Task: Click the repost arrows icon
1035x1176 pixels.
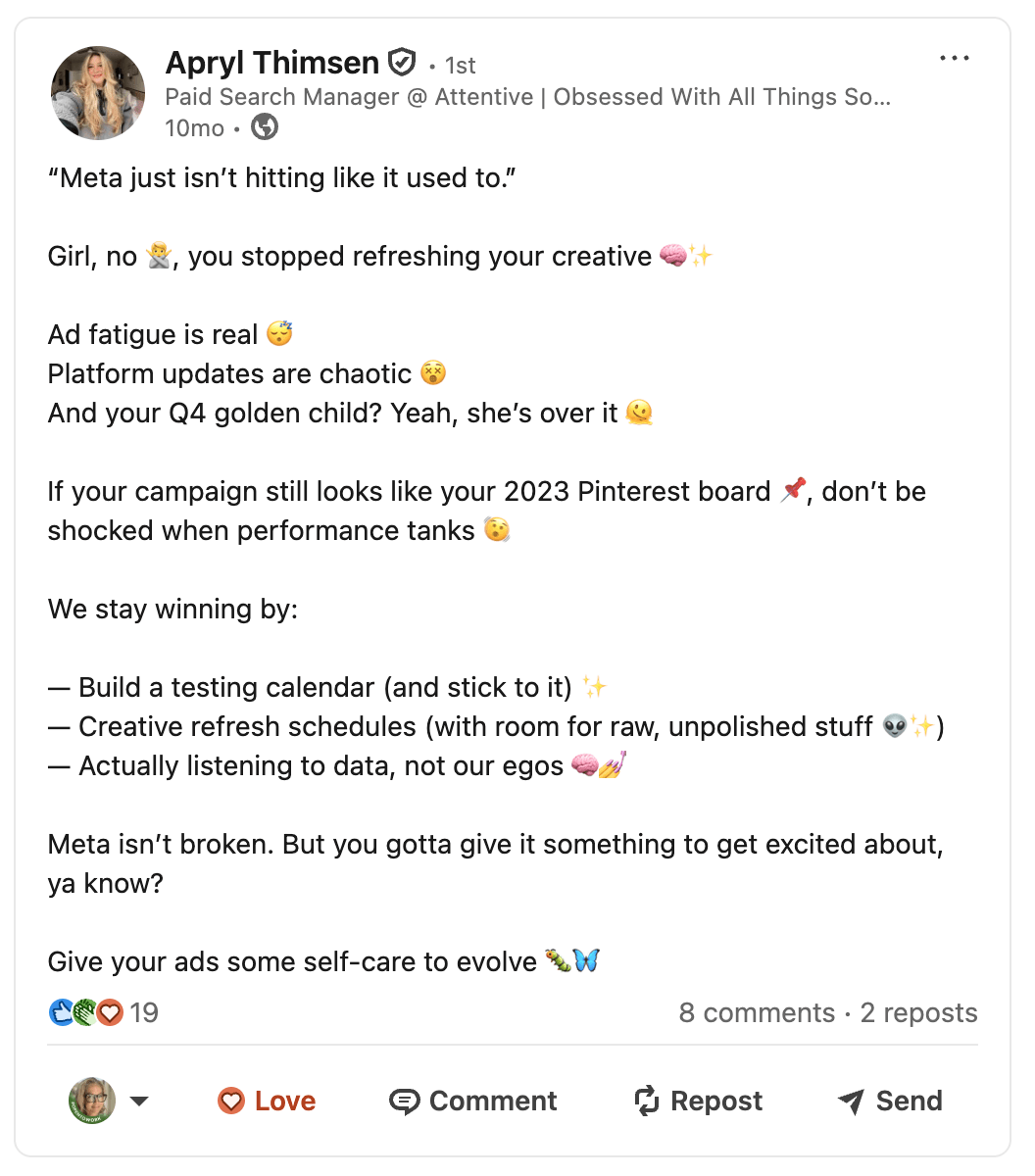Action: (x=647, y=1102)
